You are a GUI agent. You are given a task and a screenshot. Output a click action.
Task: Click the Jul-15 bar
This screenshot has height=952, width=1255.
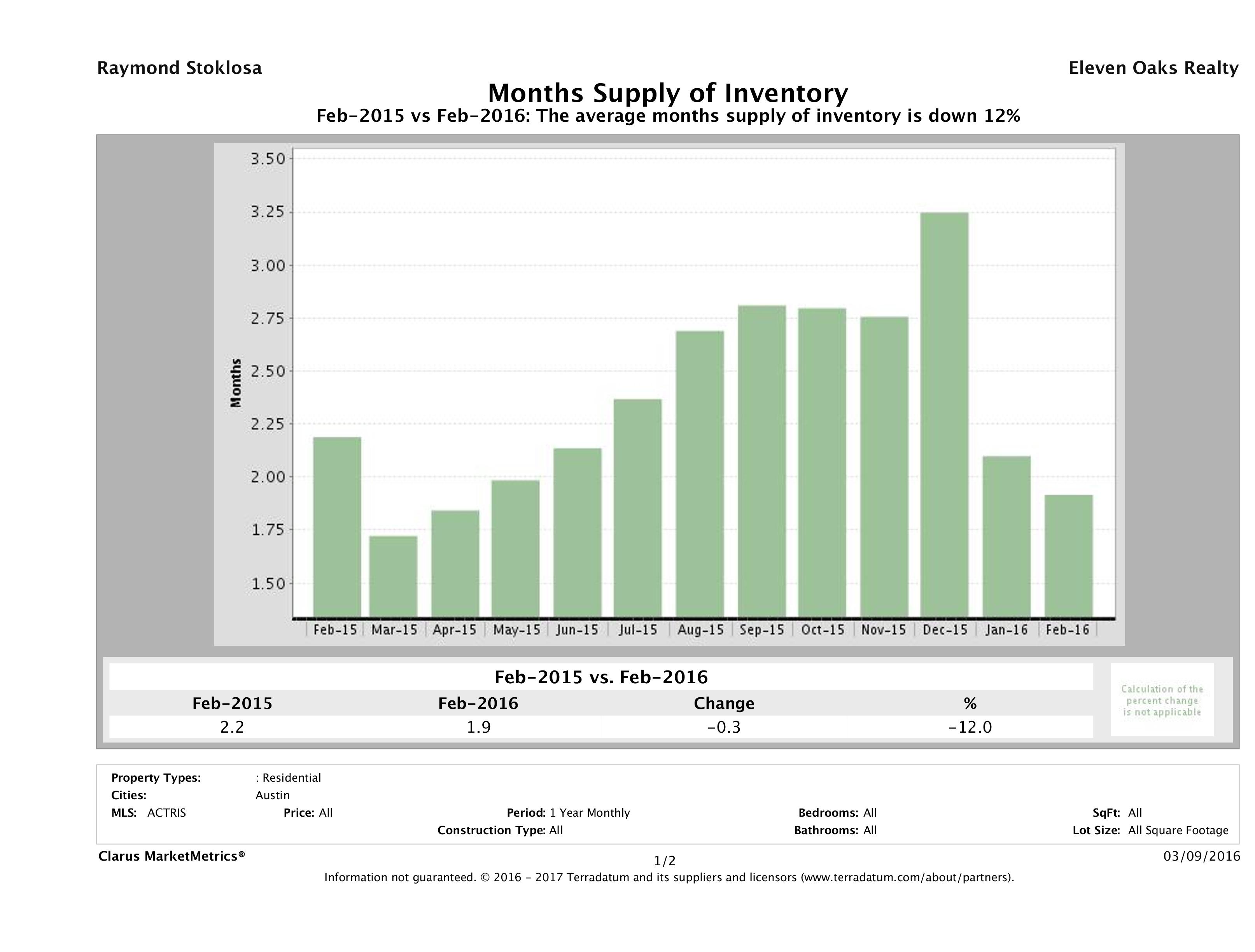(638, 508)
